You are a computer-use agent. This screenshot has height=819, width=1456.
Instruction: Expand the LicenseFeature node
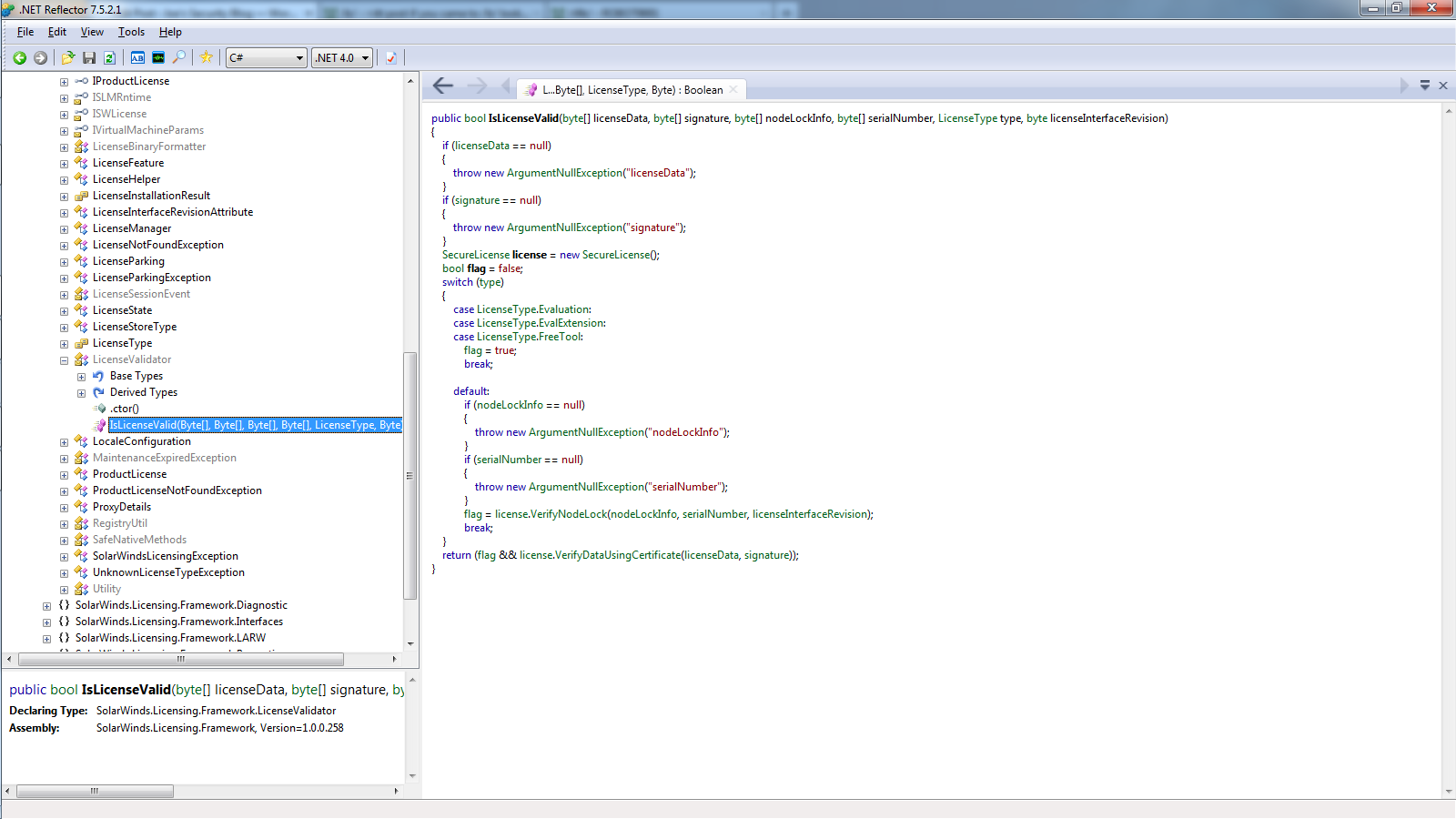(x=64, y=164)
